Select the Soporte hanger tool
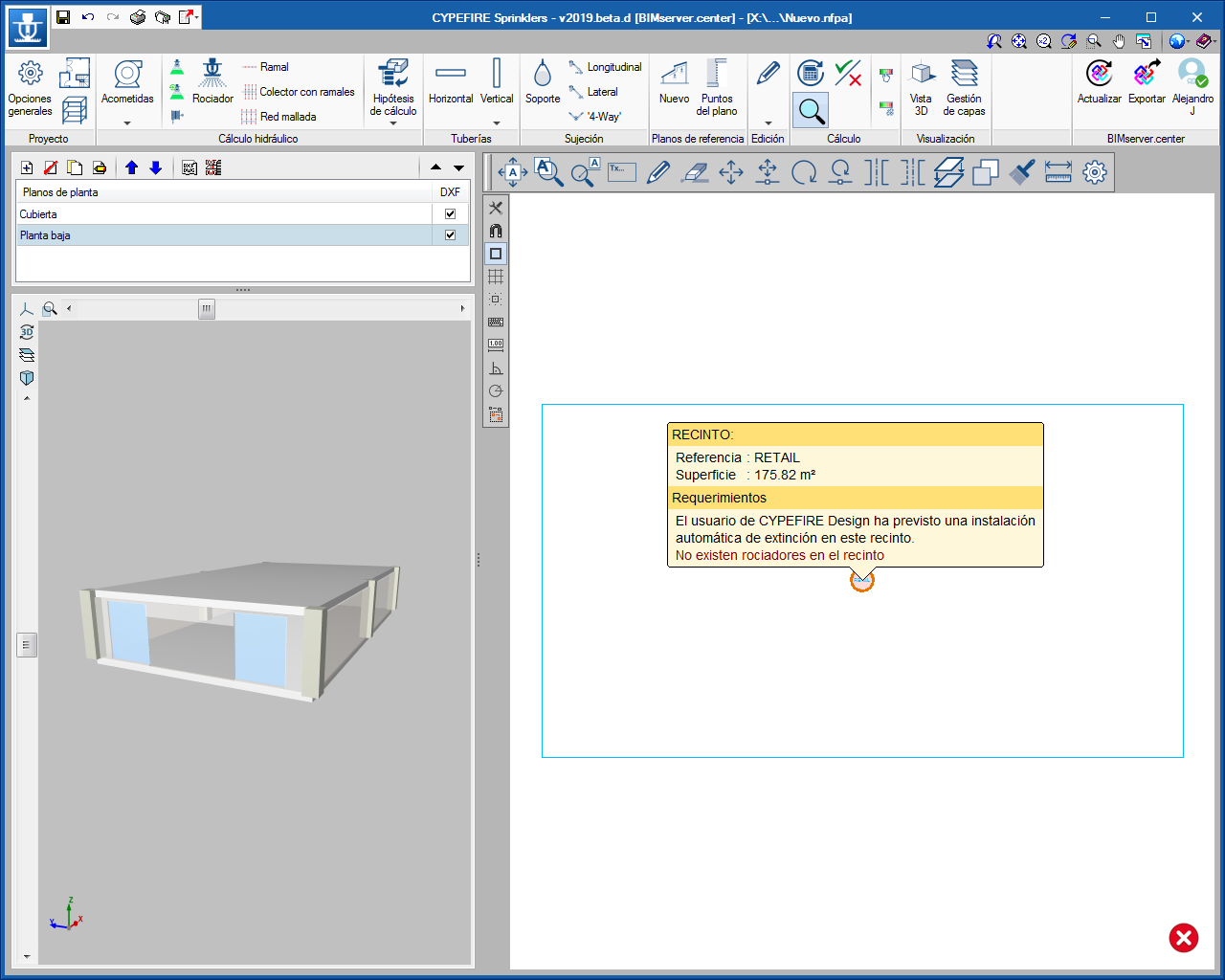 (543, 81)
